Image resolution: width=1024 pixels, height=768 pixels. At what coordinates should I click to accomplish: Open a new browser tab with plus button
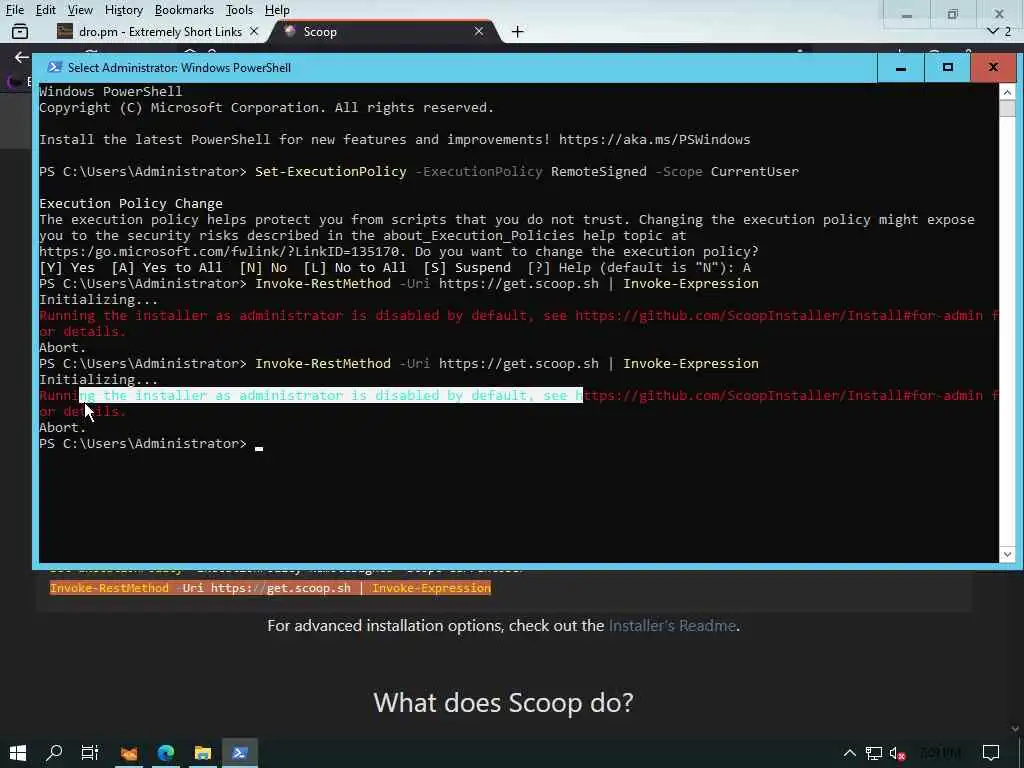point(517,31)
